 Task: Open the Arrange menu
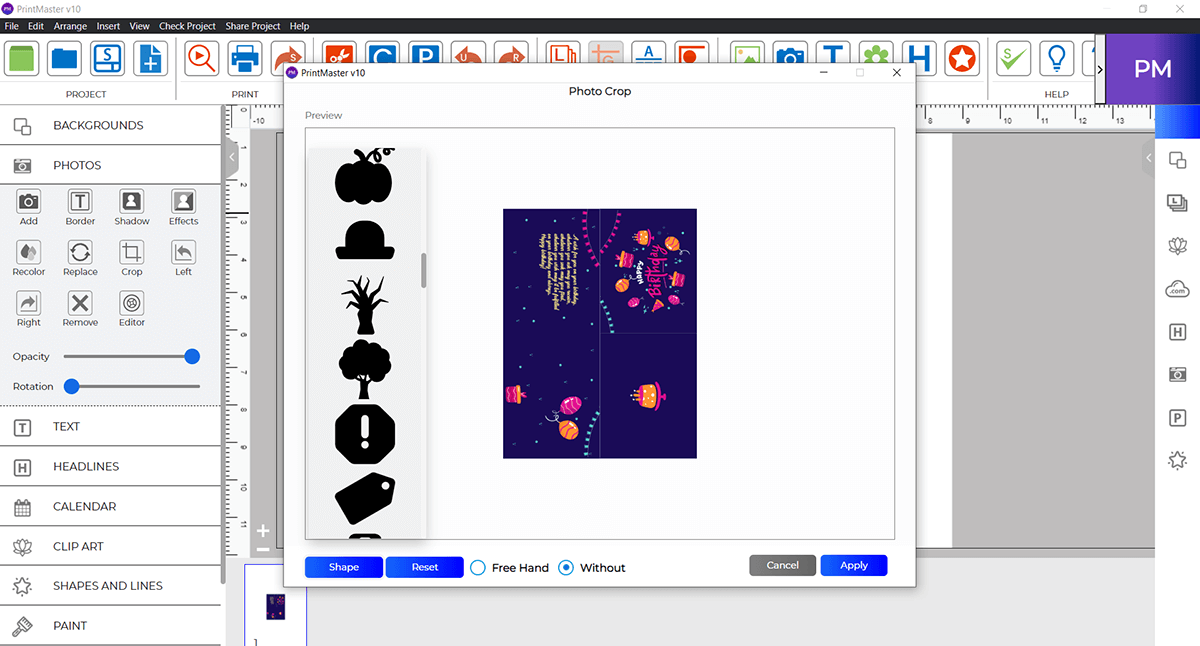pos(70,26)
